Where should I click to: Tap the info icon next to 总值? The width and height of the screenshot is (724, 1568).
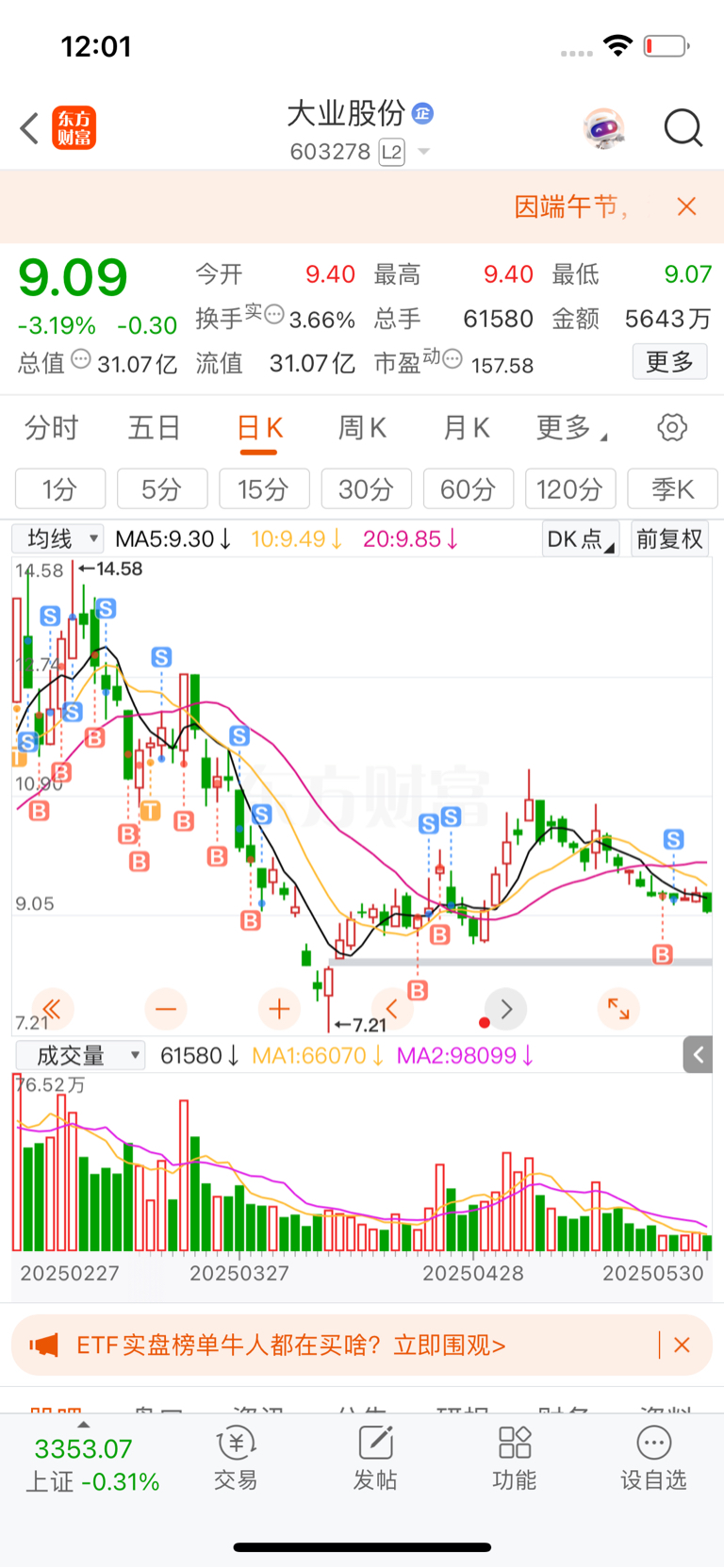pyautogui.click(x=81, y=358)
